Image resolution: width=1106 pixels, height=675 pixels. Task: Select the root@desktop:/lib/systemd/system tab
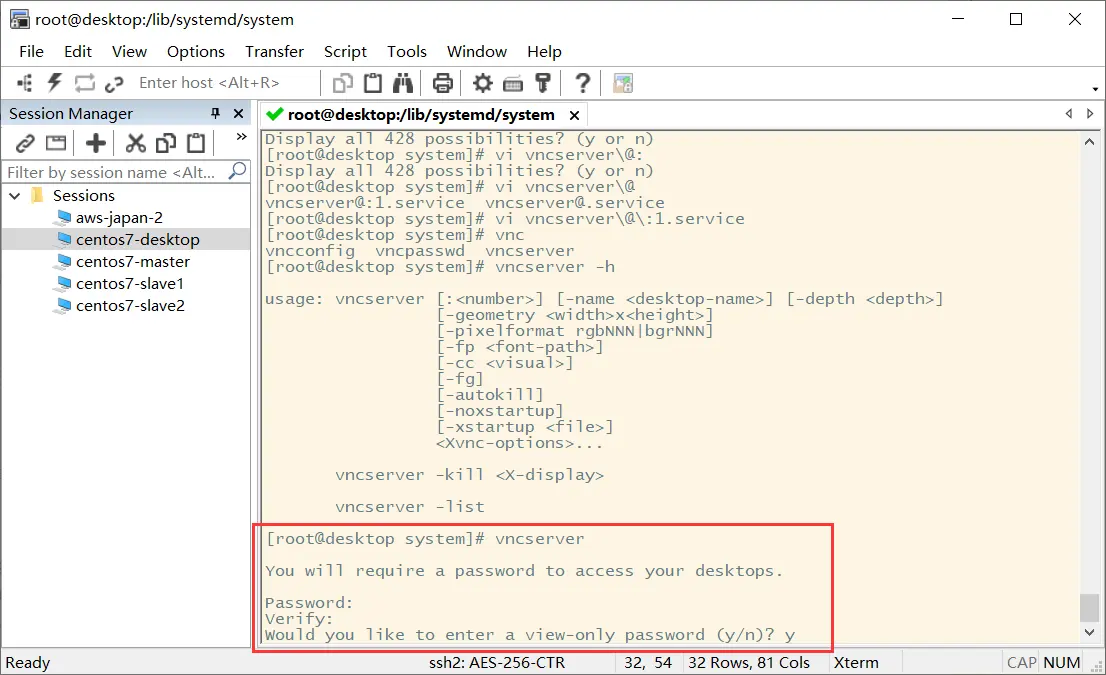[x=421, y=114]
